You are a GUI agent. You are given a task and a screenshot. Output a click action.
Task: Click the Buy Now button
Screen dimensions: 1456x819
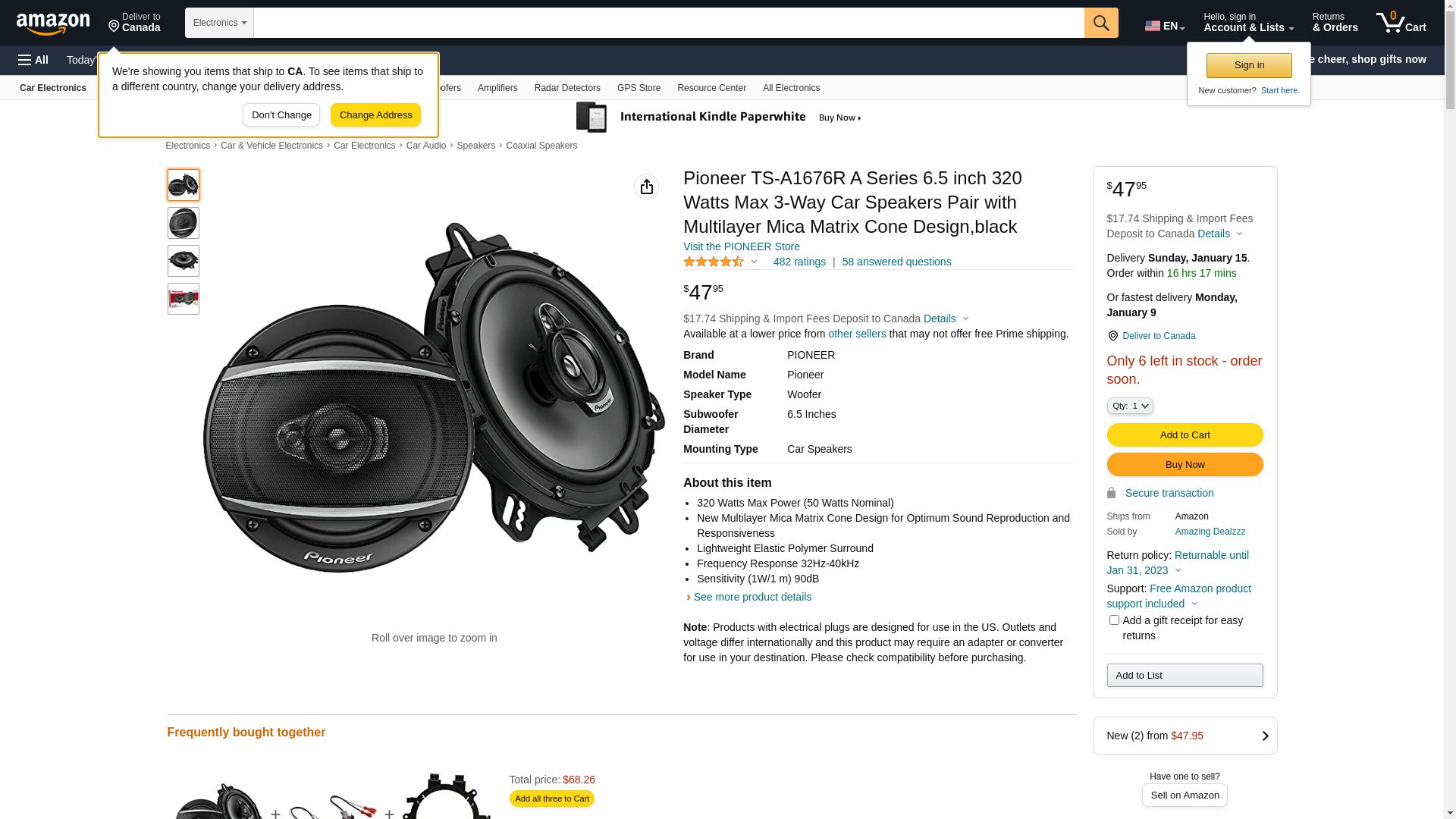pyautogui.click(x=1185, y=464)
